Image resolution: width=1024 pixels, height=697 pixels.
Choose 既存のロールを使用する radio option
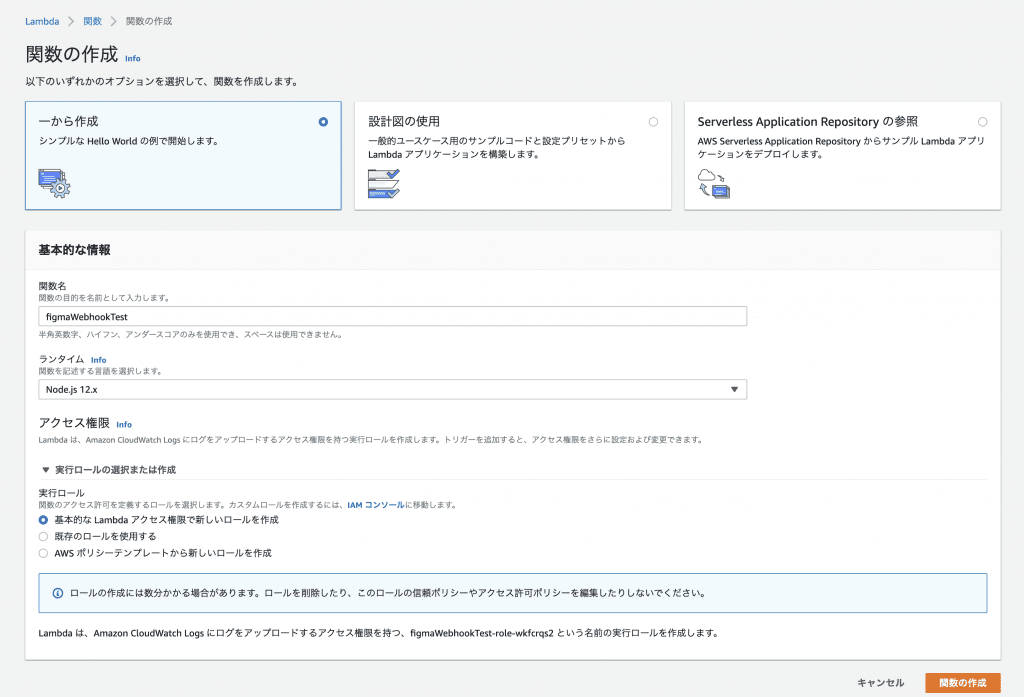tap(43, 536)
